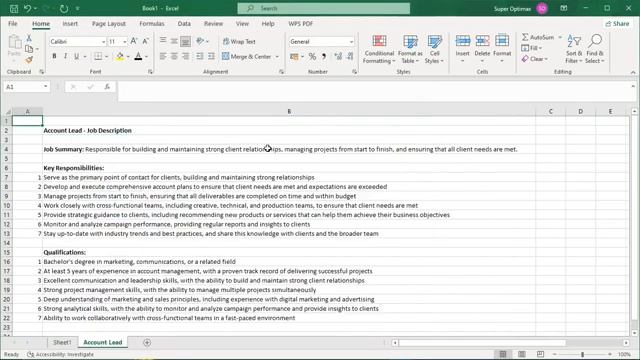The height and width of the screenshot is (360, 640).
Task: Click the Search box in title bar
Action: (324, 8)
